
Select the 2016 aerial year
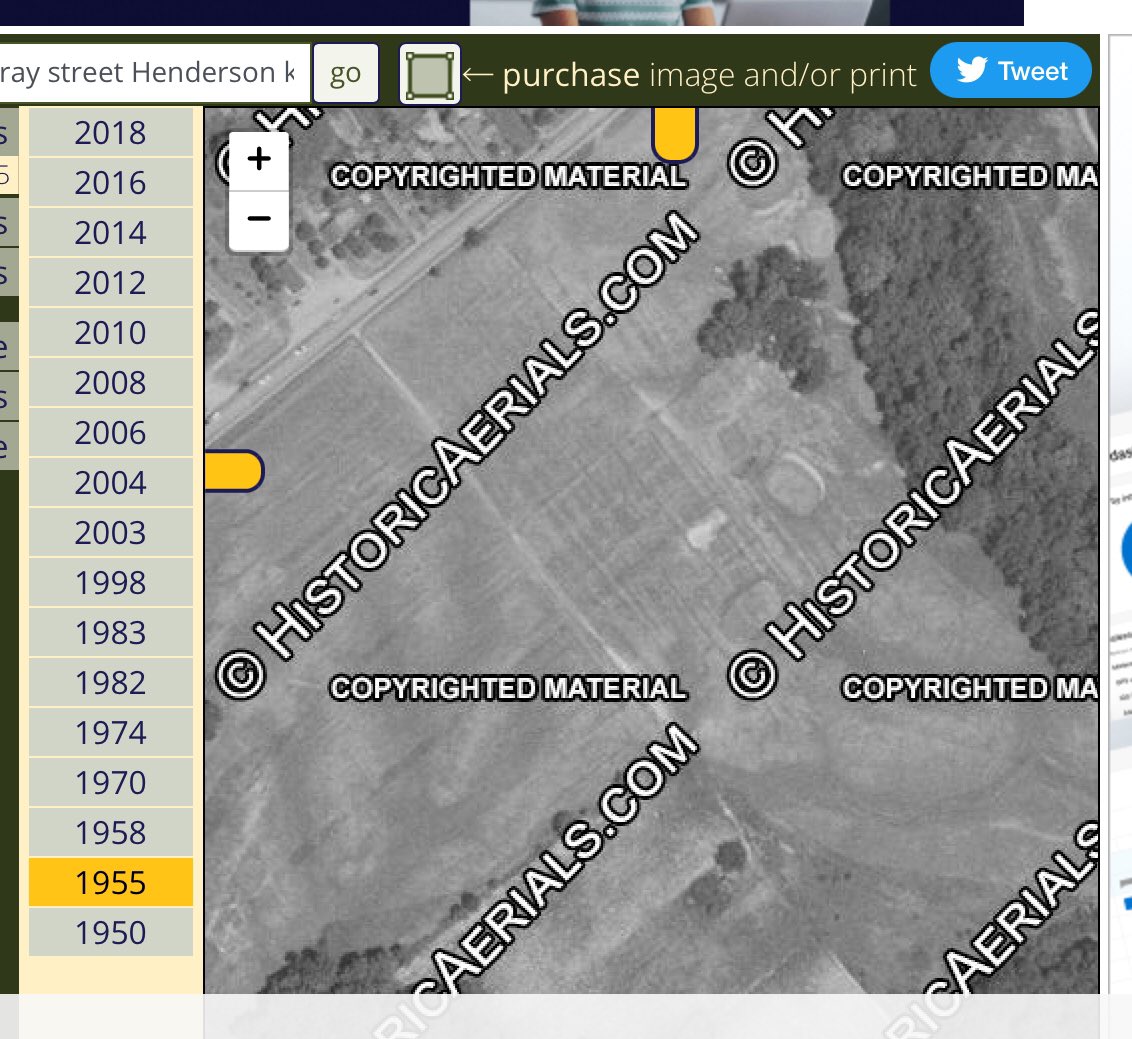click(110, 183)
